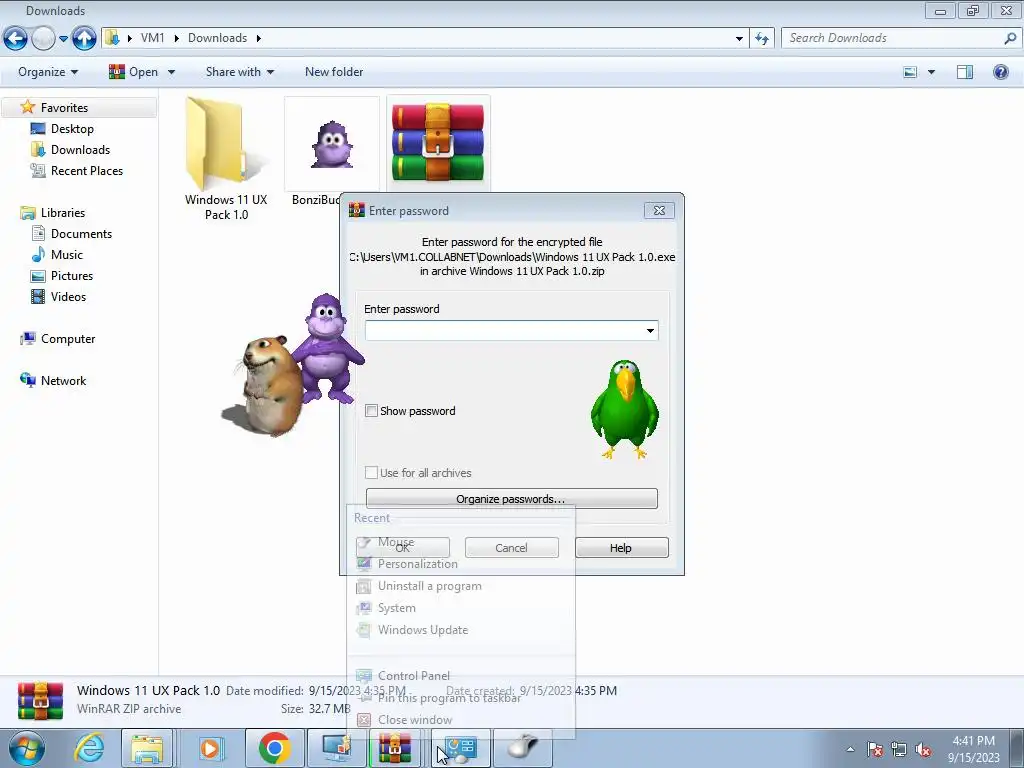
Task: Open Windows Explorer taskbar icon
Action: (147, 748)
